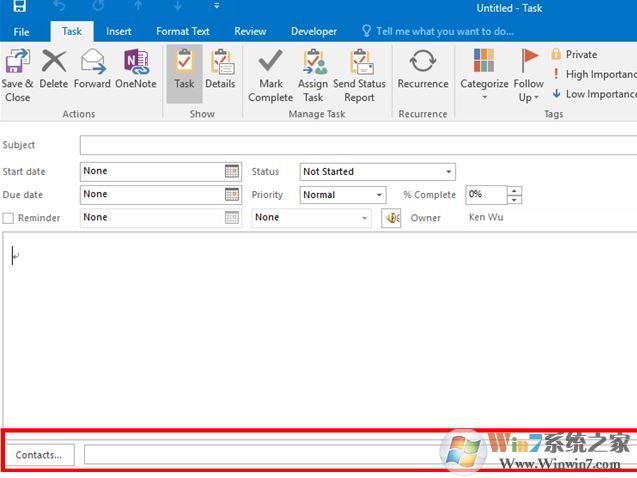637x478 pixels.
Task: Expand the Status dropdown
Action: point(449,172)
